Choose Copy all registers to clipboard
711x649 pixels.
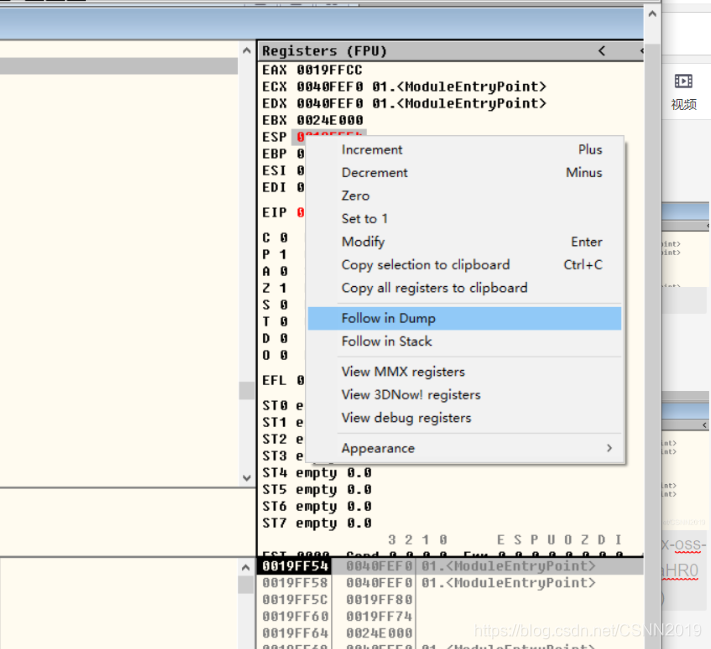(x=464, y=288)
